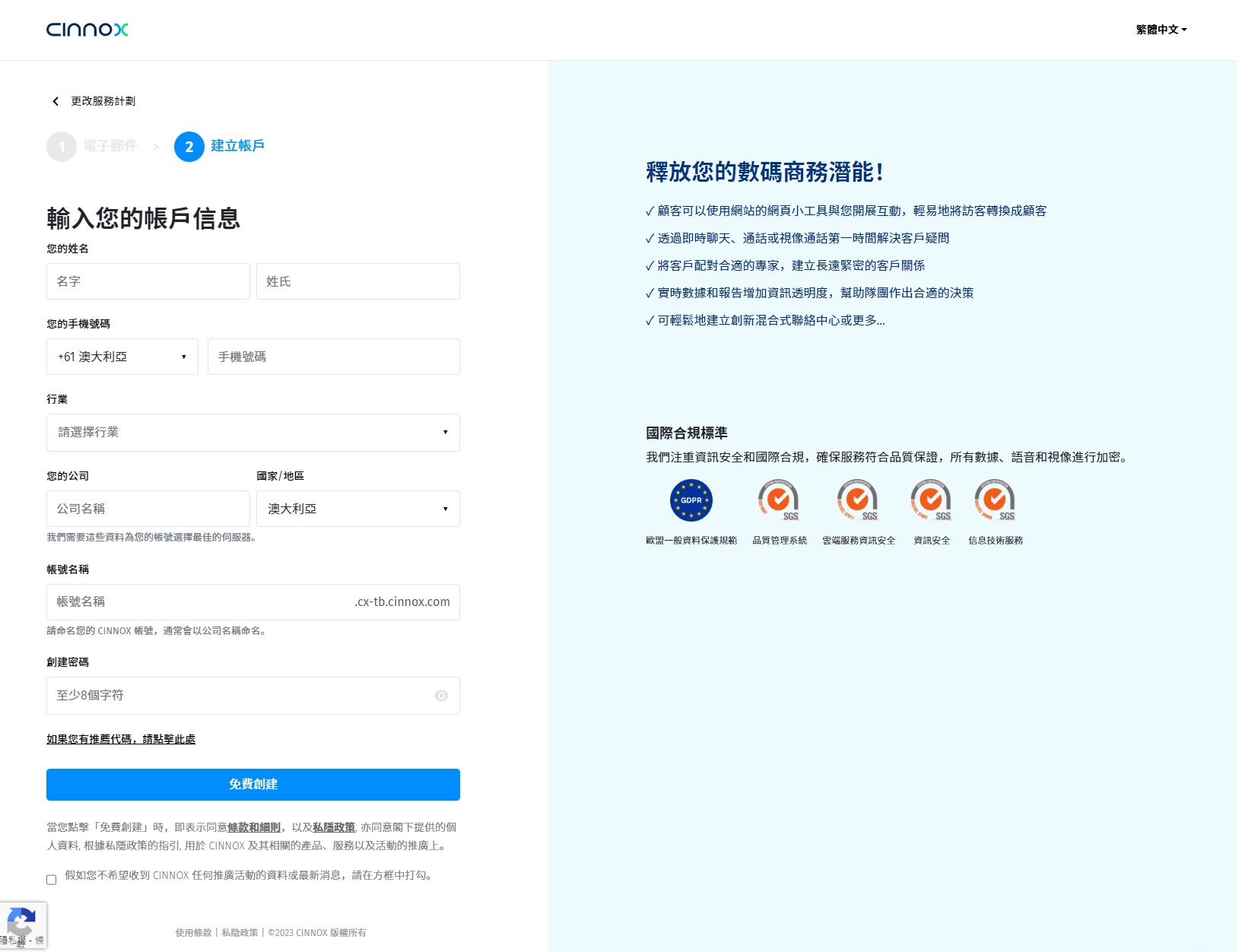Click the 雲端服務資訊安全 label
The height and width of the screenshot is (952, 1239).
[859, 541]
